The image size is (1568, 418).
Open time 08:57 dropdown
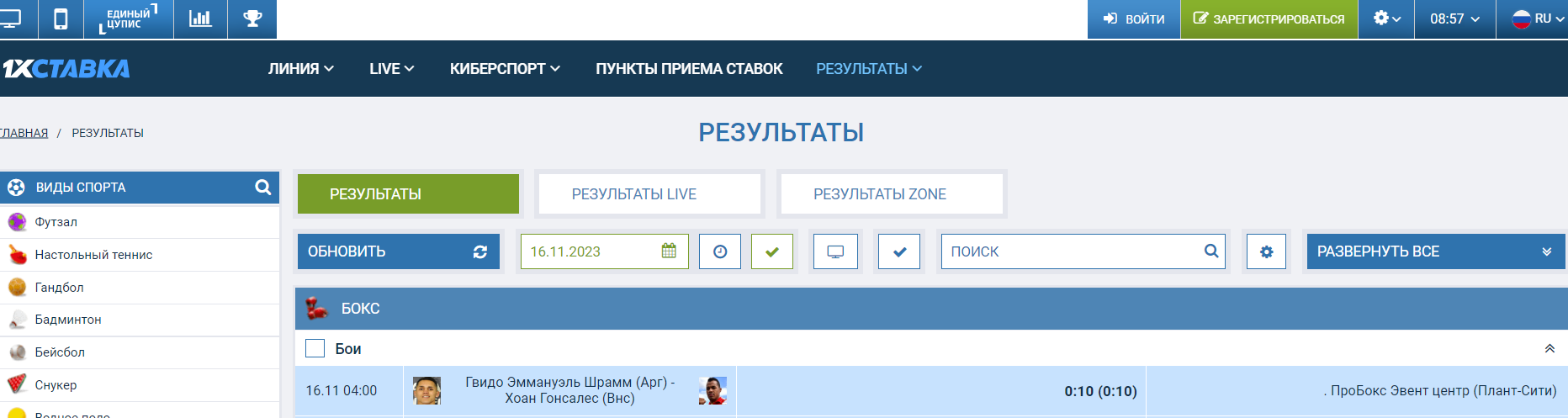point(1455,19)
